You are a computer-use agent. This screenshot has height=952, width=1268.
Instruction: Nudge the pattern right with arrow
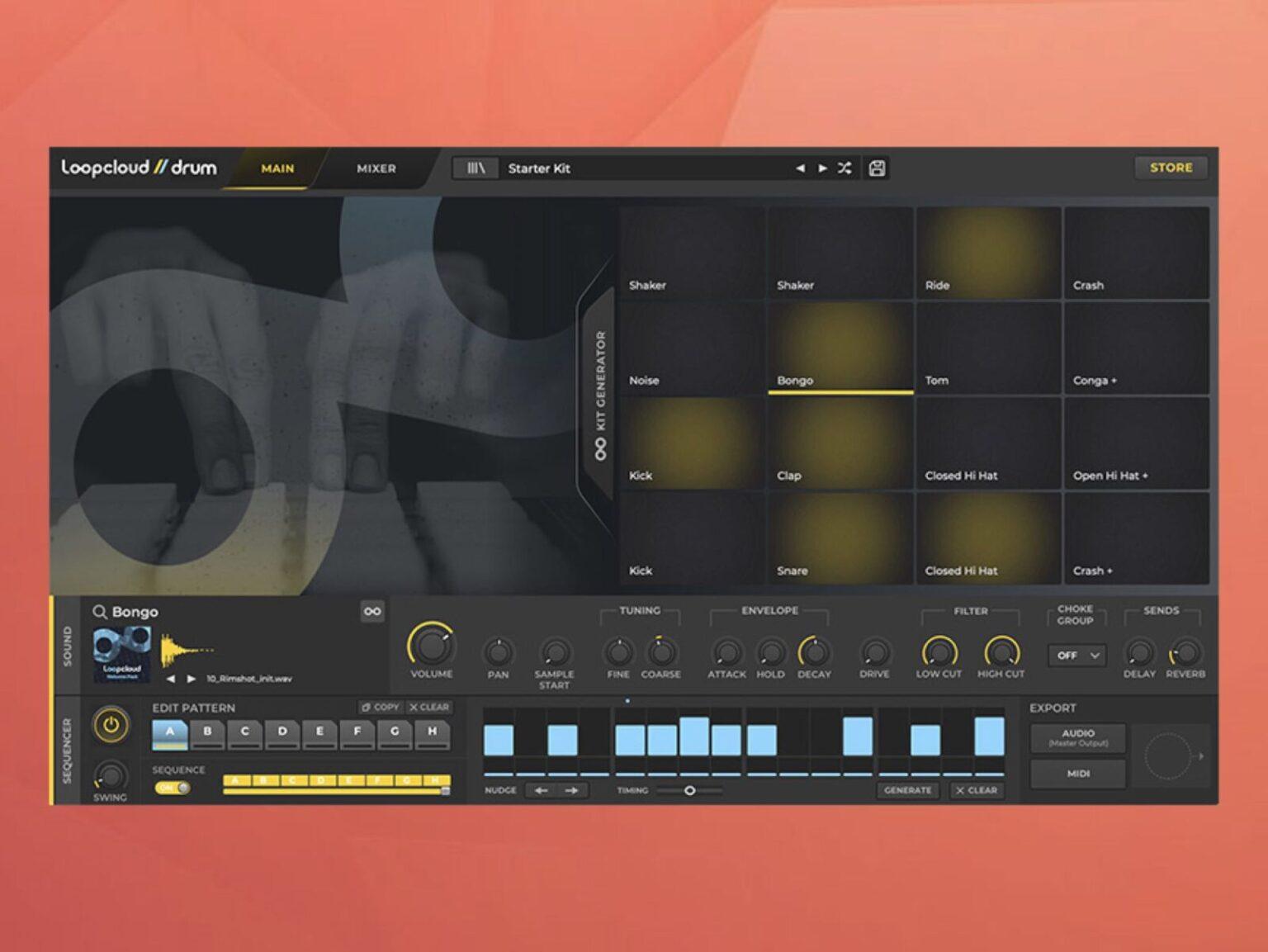571,790
